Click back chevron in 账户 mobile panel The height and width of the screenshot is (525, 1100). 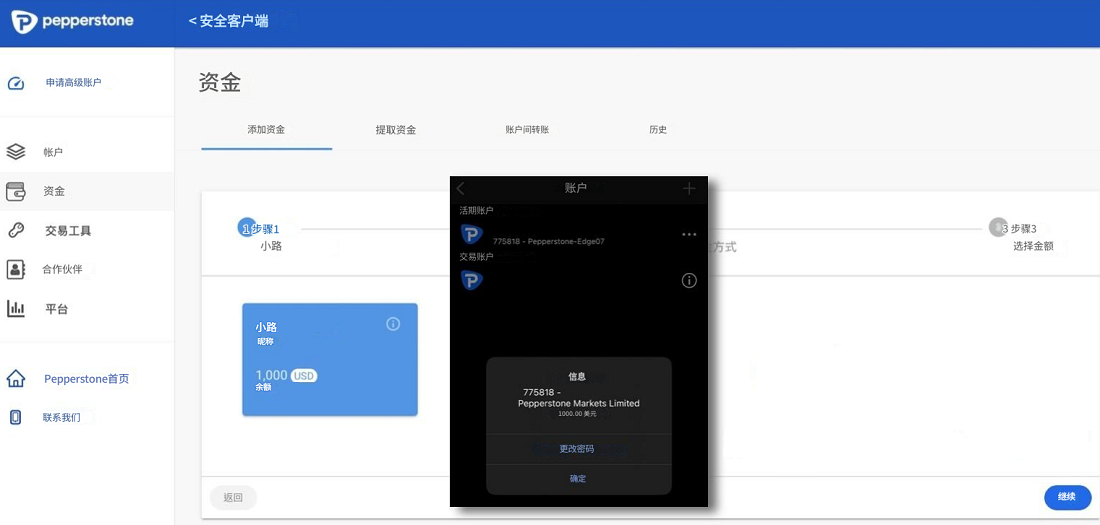pyautogui.click(x=461, y=188)
